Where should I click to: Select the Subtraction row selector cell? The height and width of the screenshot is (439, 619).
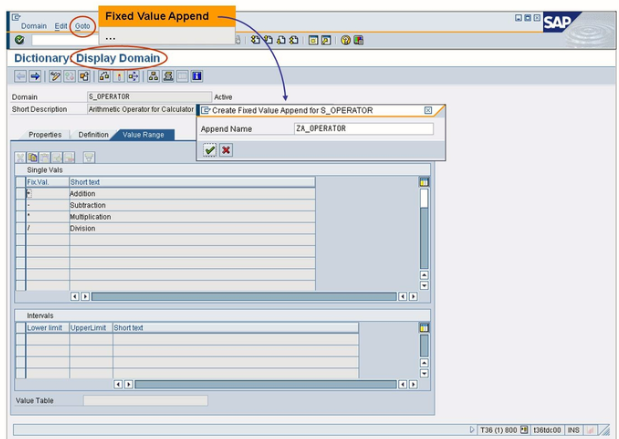point(20,205)
